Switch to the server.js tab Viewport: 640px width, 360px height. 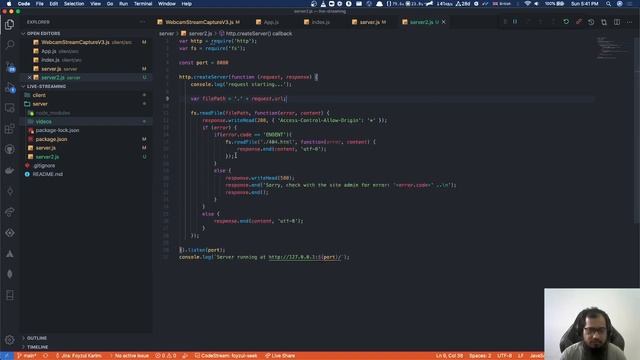(369, 22)
